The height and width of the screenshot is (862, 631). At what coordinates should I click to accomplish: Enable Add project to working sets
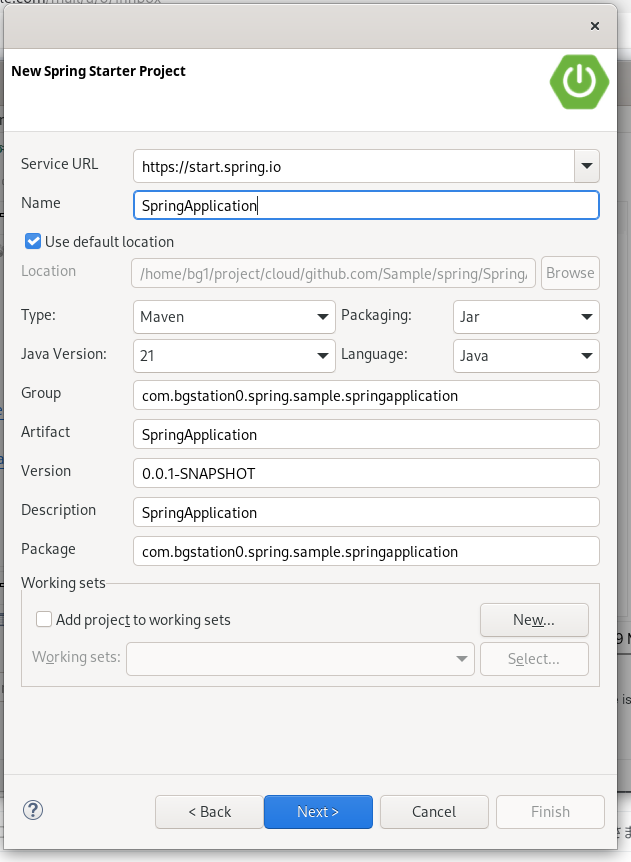(44, 620)
